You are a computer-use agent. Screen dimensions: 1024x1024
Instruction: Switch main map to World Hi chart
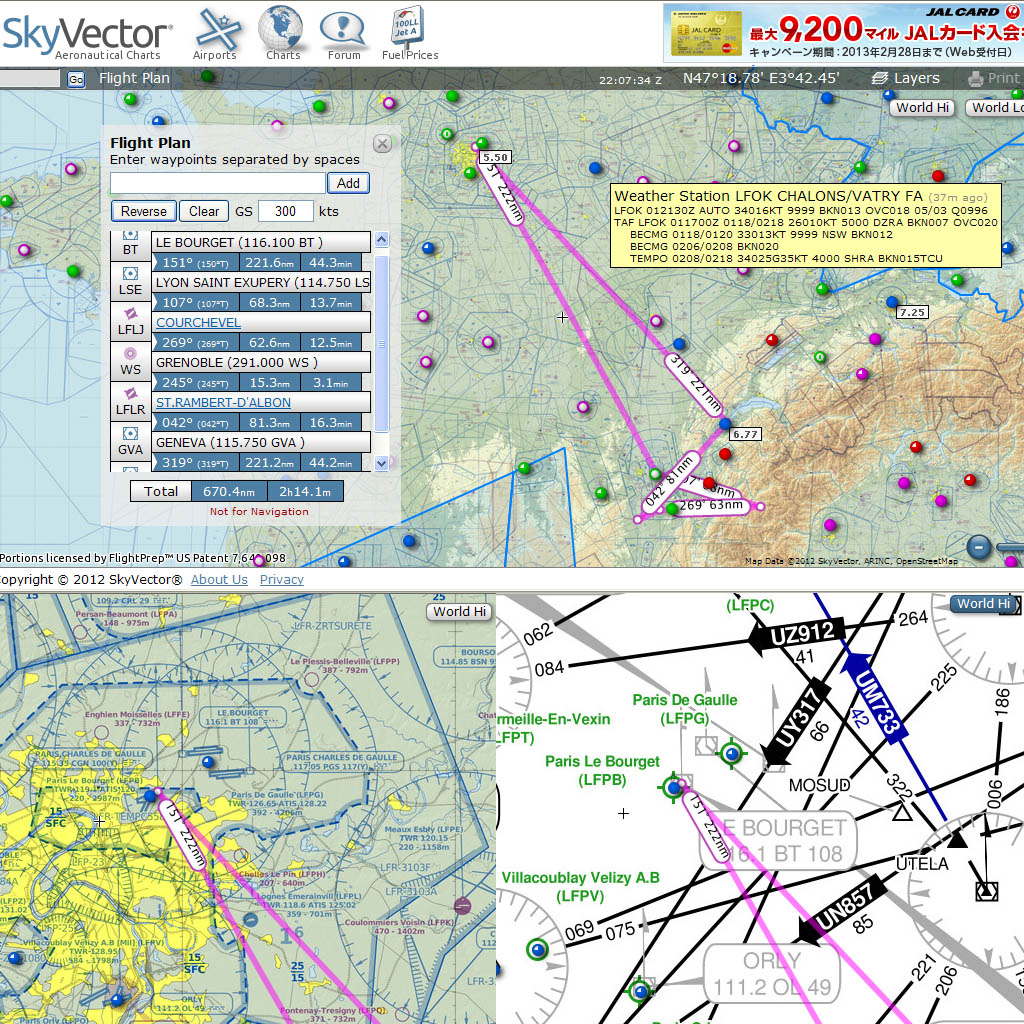[x=922, y=108]
